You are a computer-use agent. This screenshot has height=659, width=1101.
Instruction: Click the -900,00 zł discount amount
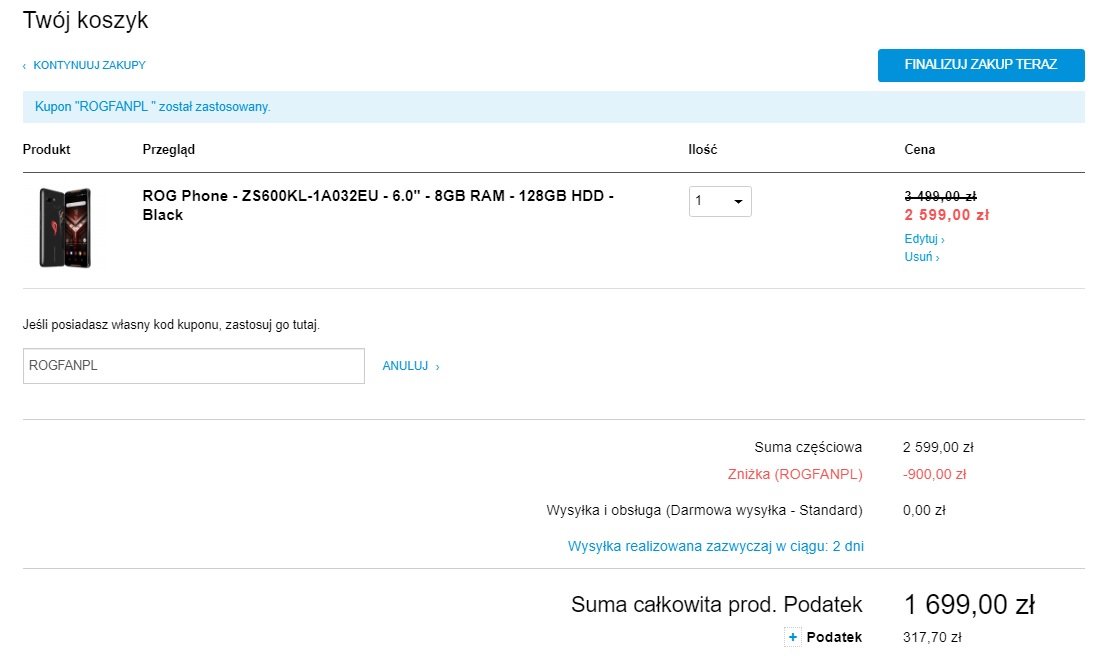935,474
